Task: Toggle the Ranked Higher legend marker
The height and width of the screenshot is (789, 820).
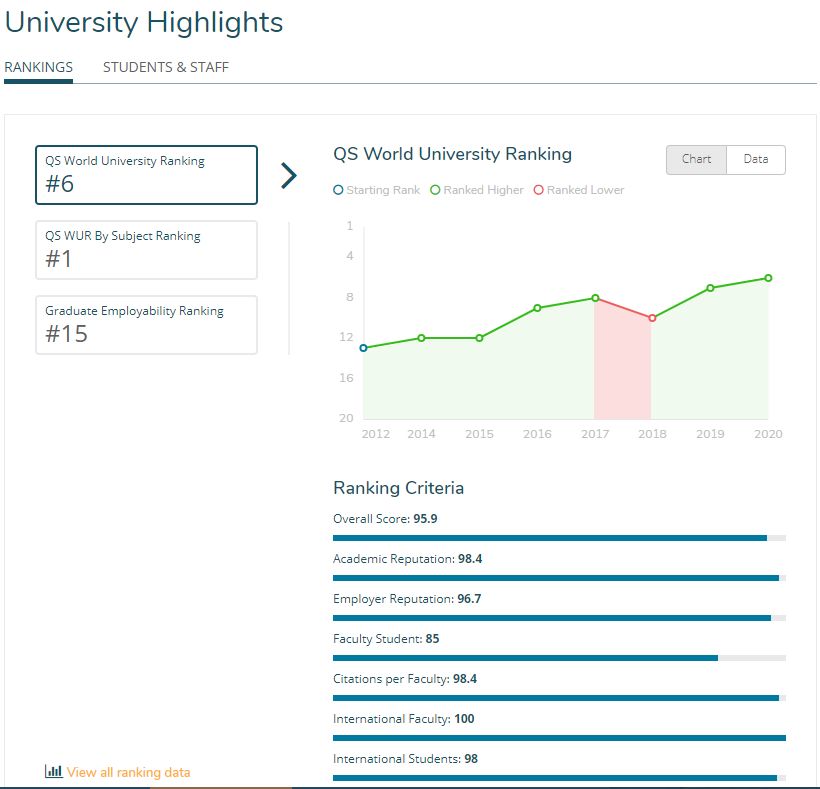Action: click(x=435, y=190)
